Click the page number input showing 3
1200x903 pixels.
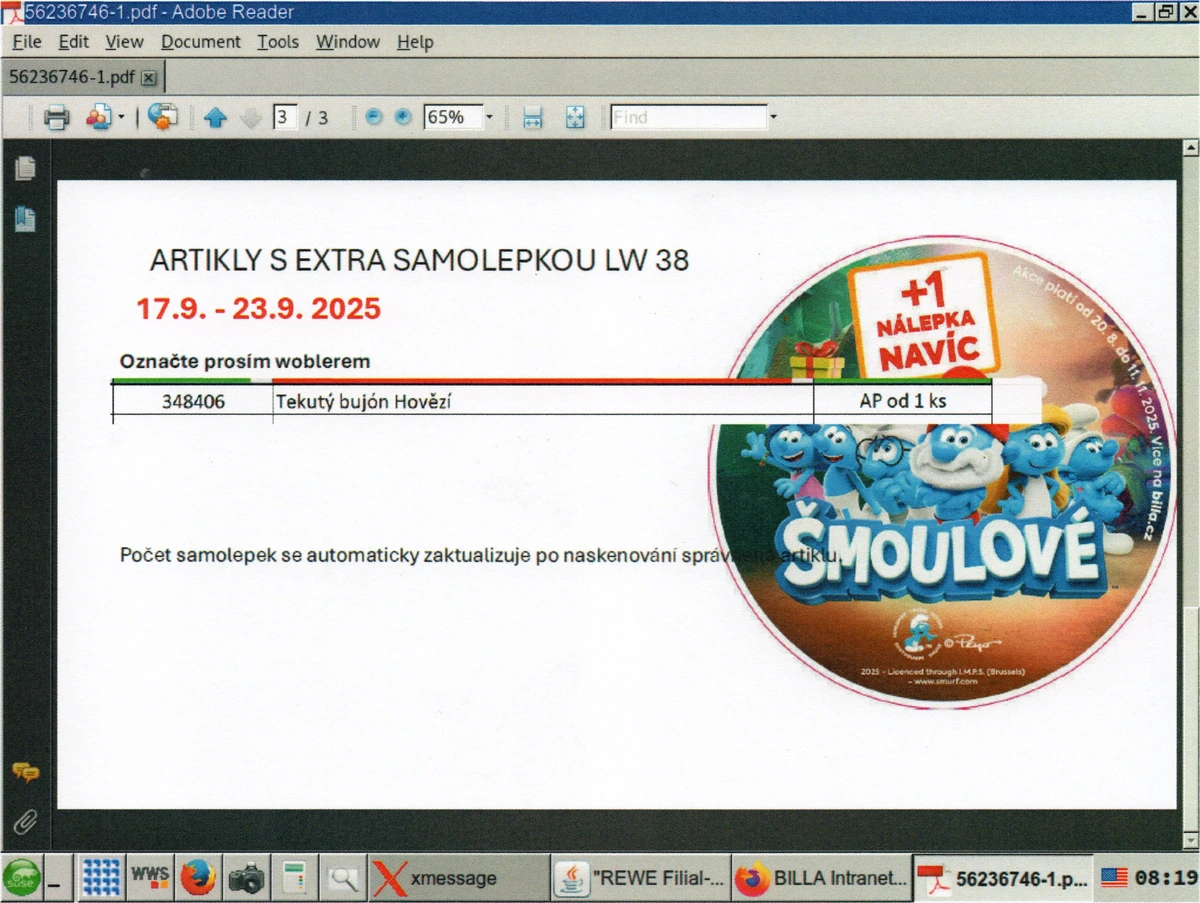284,117
